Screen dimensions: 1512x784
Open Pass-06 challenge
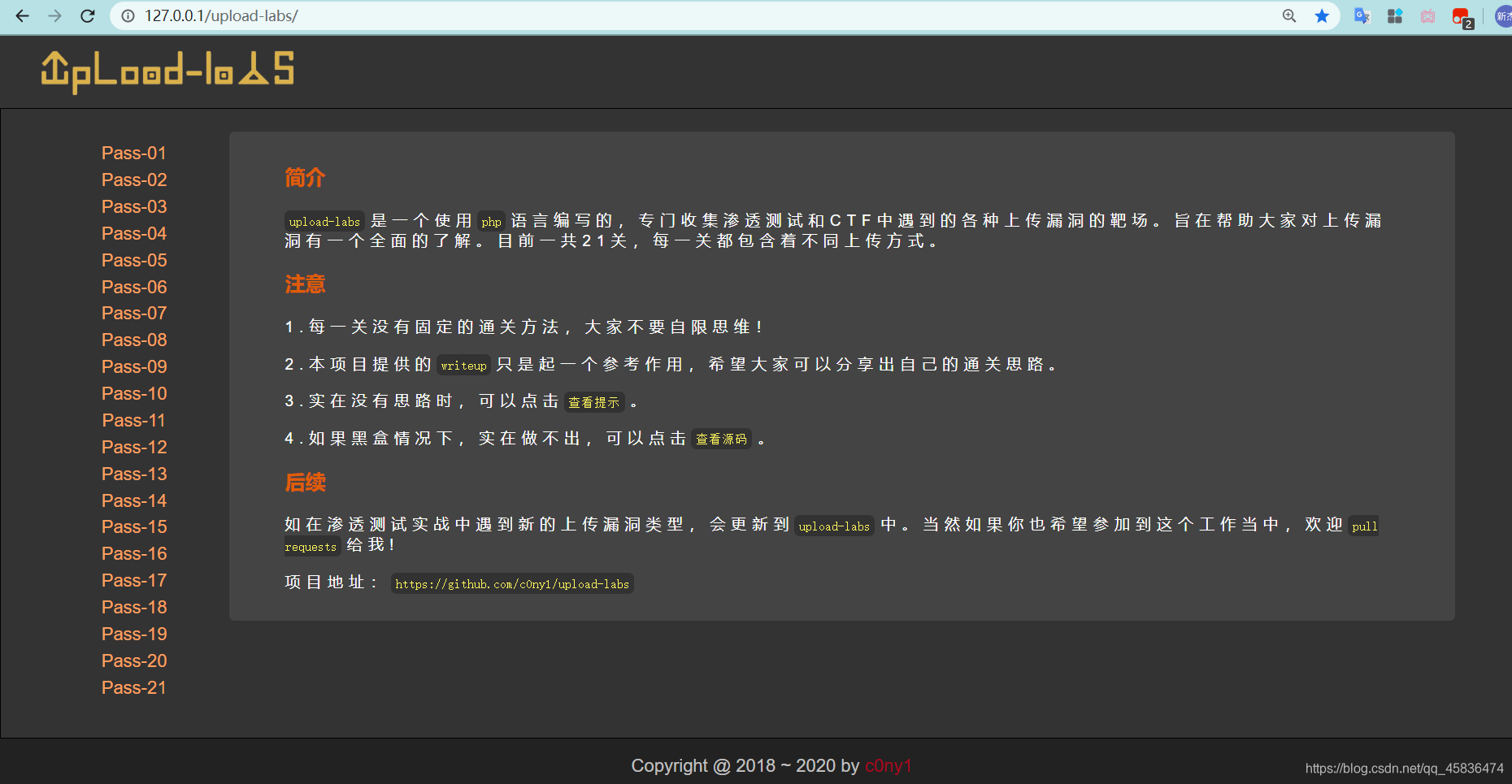click(x=134, y=287)
